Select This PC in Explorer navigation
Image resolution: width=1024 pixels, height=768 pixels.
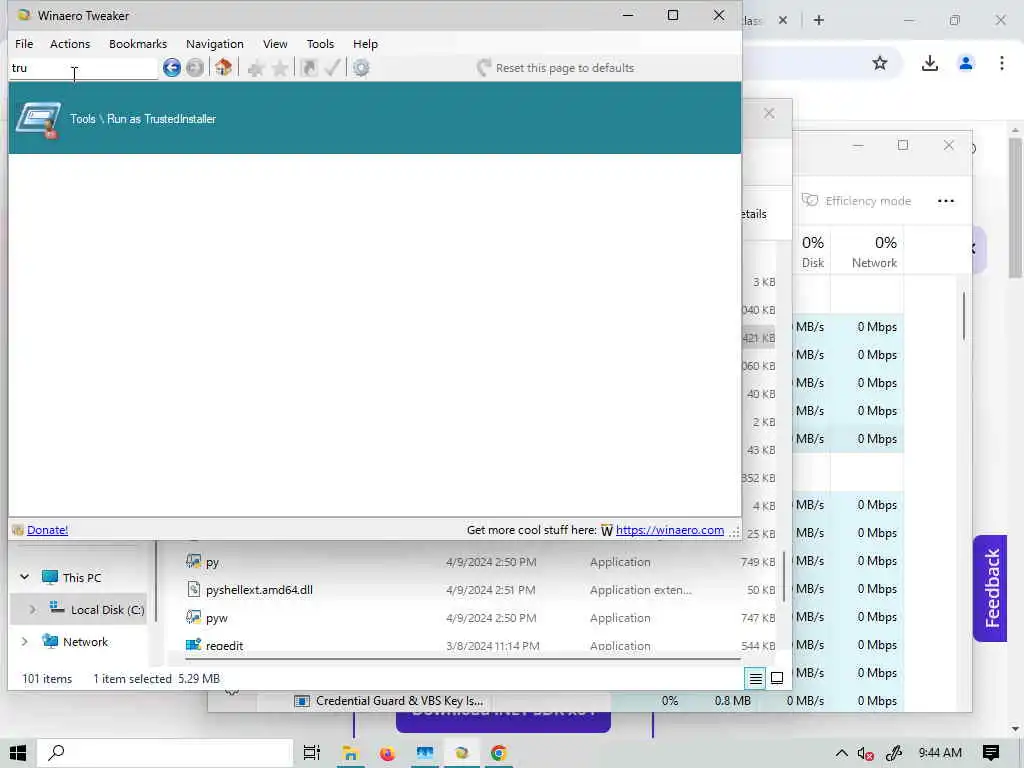point(82,577)
